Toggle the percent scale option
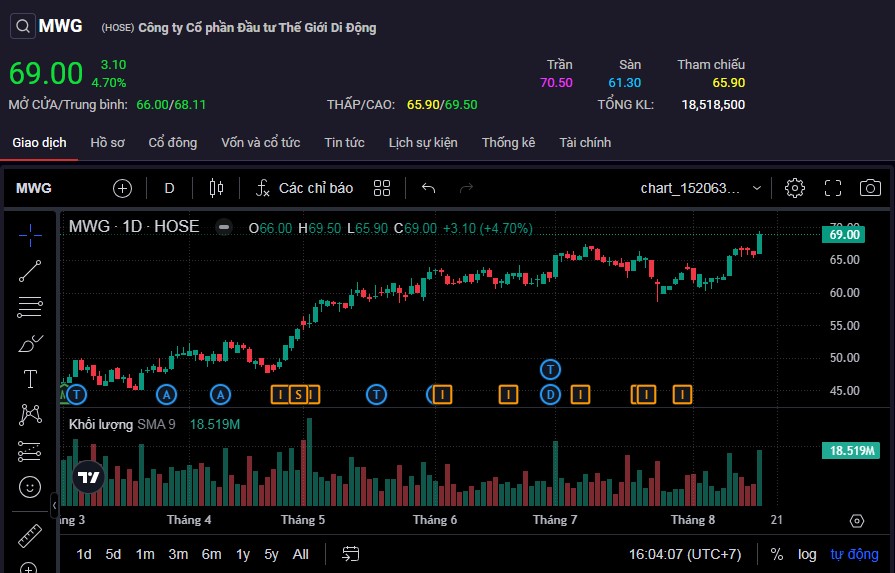The width and height of the screenshot is (895, 573). coord(777,554)
